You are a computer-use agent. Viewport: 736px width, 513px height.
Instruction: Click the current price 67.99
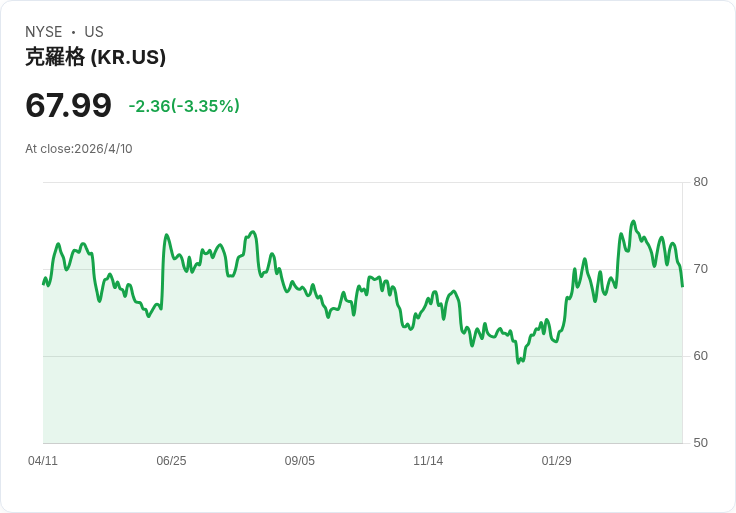(69, 105)
